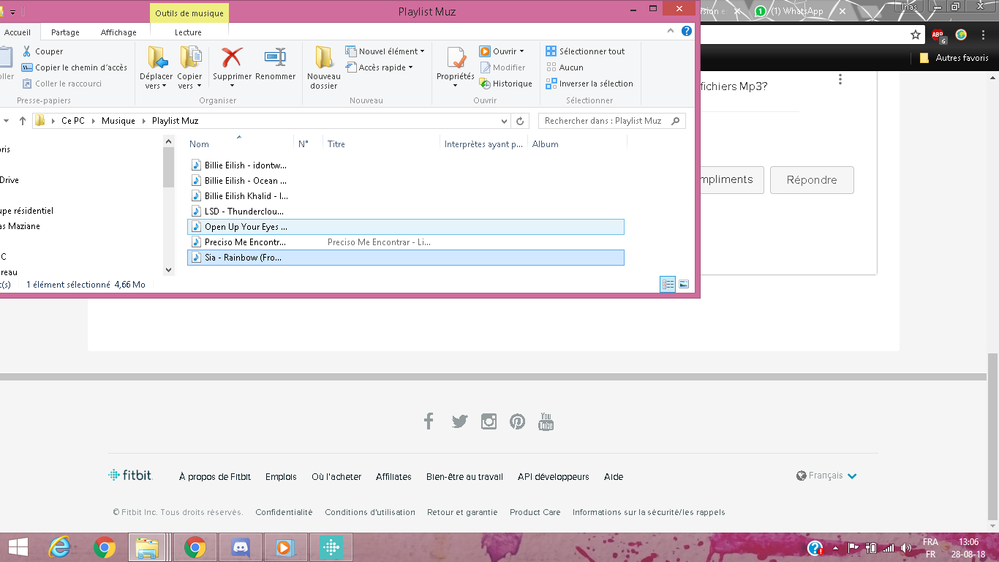The width and height of the screenshot is (999, 562).
Task: Select the Preciso Me Encontr... file
Action: pos(406,242)
